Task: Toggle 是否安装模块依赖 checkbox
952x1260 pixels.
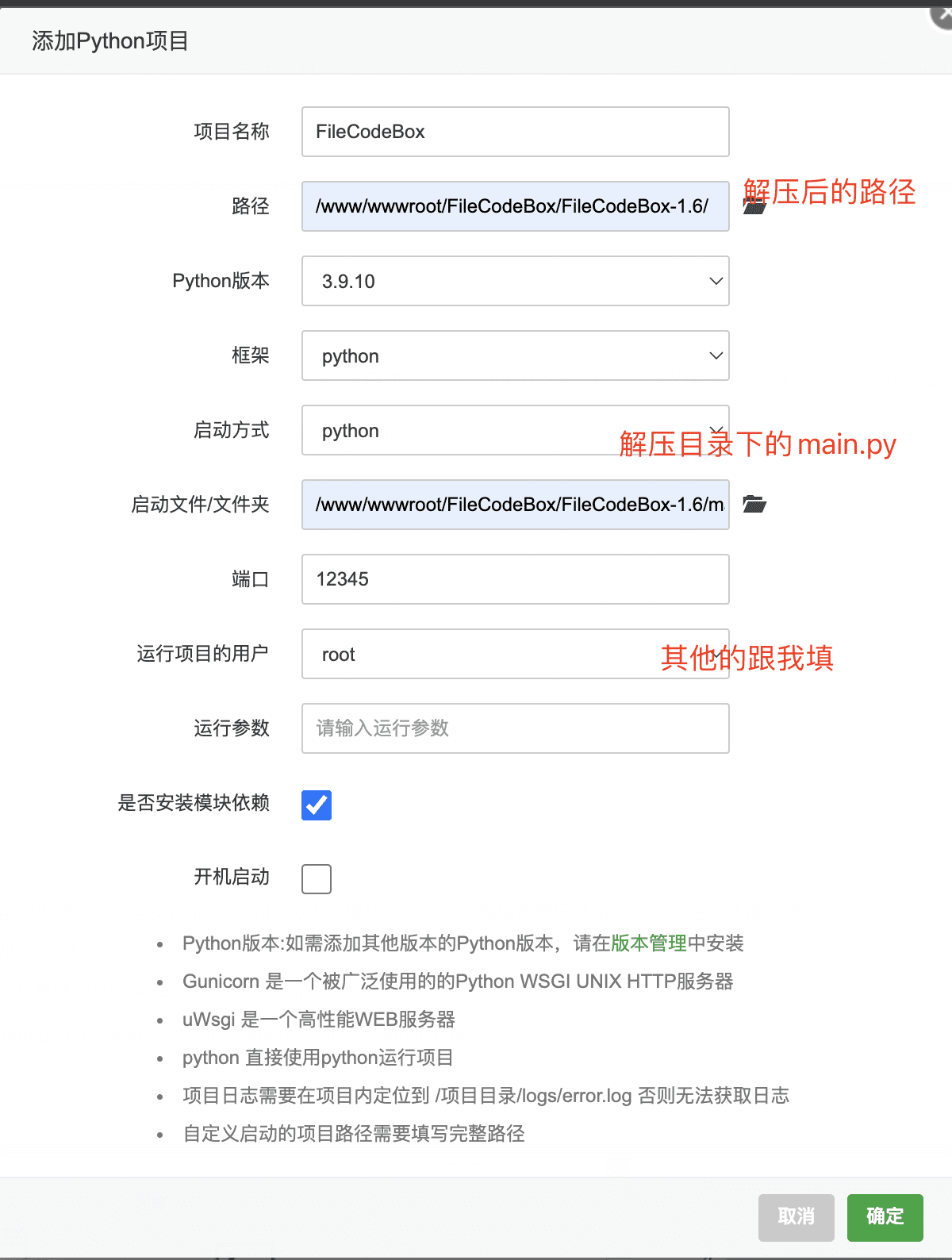Action: pos(317,805)
